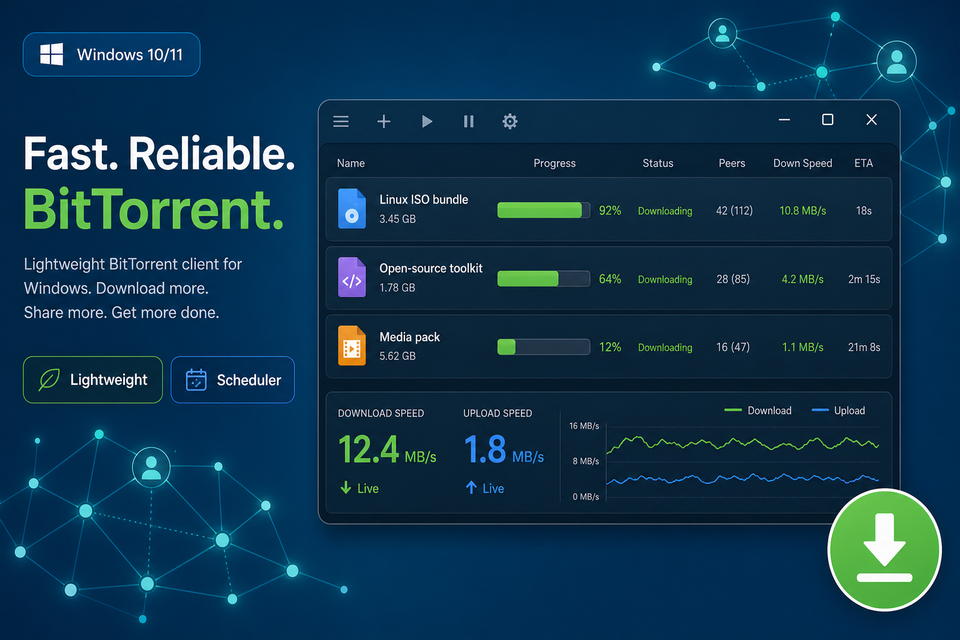Click the 21m 8s ETA value
Viewport: 960px width, 640px height.
pos(864,347)
